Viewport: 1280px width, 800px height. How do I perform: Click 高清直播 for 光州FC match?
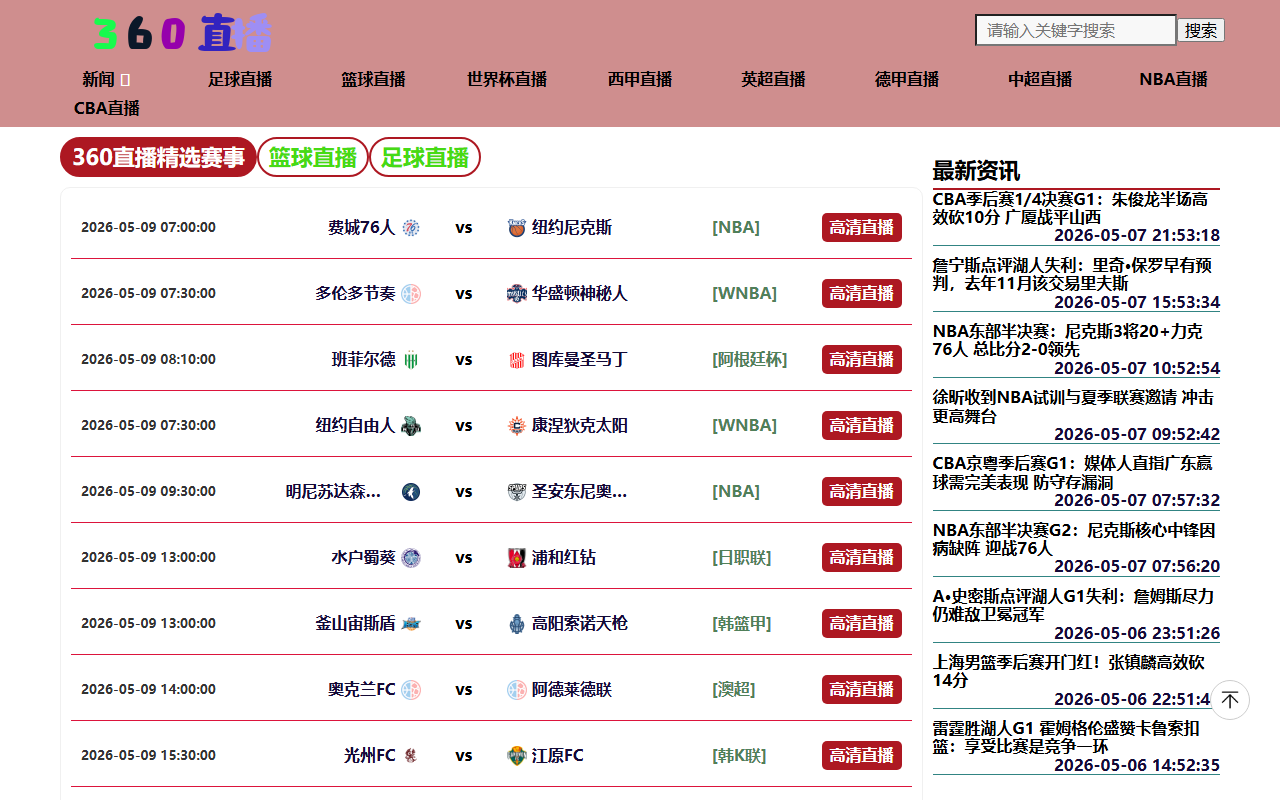(862, 756)
